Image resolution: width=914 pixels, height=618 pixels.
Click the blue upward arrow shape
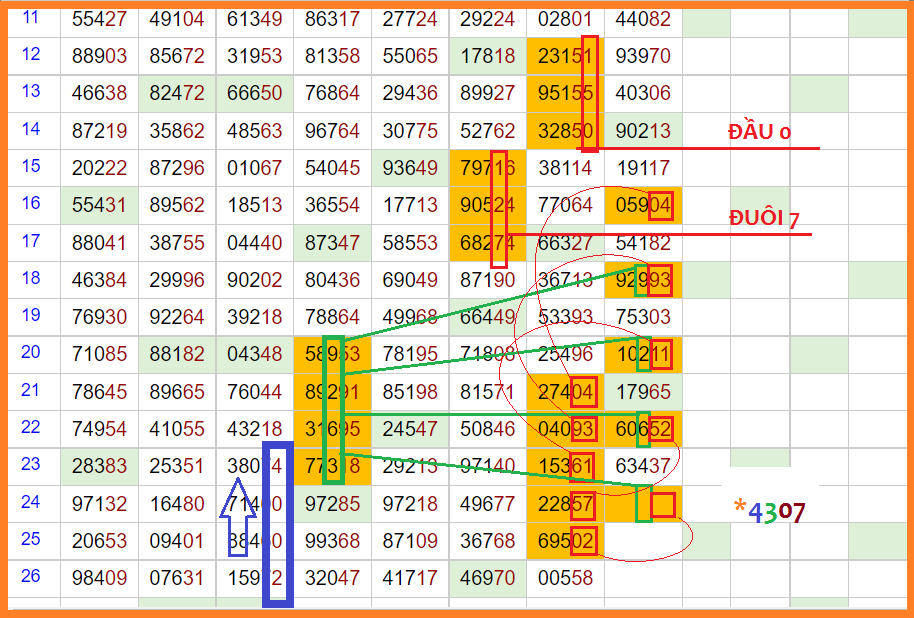(x=238, y=524)
